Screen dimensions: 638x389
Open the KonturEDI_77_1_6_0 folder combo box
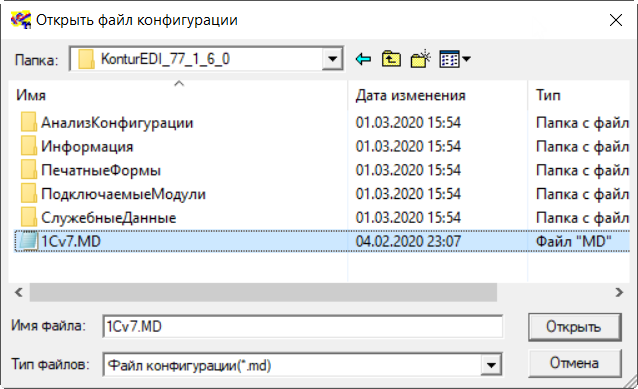tap(206, 59)
